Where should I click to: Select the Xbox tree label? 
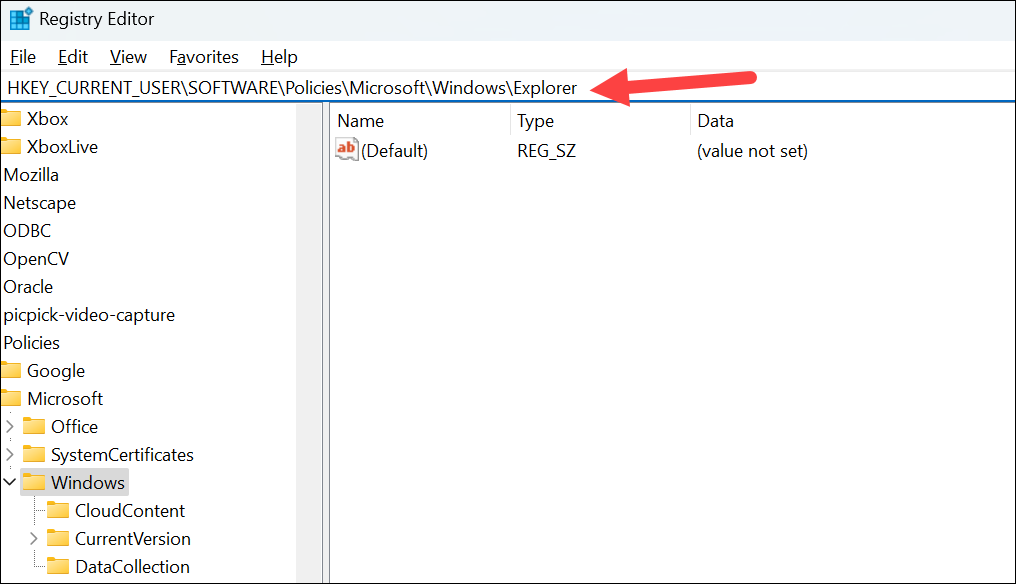pos(47,119)
